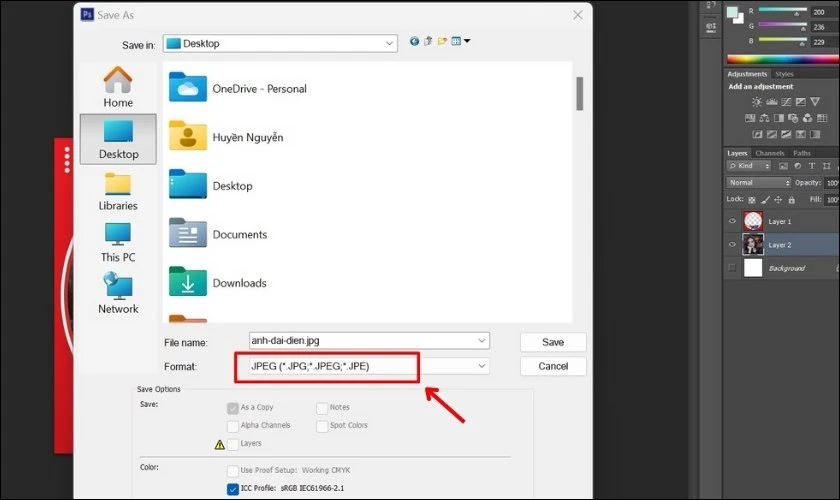Open the View Menu dropdown arrow
Screen dimensions: 840x500
point(467,41)
